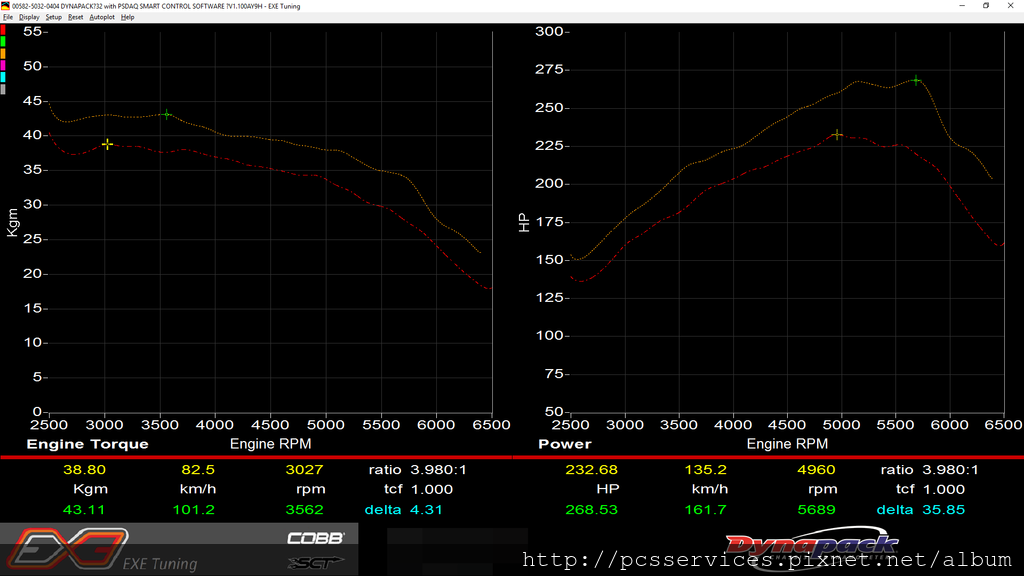Click the yellow torque value 38.80
The width and height of the screenshot is (1024, 576).
pos(84,470)
